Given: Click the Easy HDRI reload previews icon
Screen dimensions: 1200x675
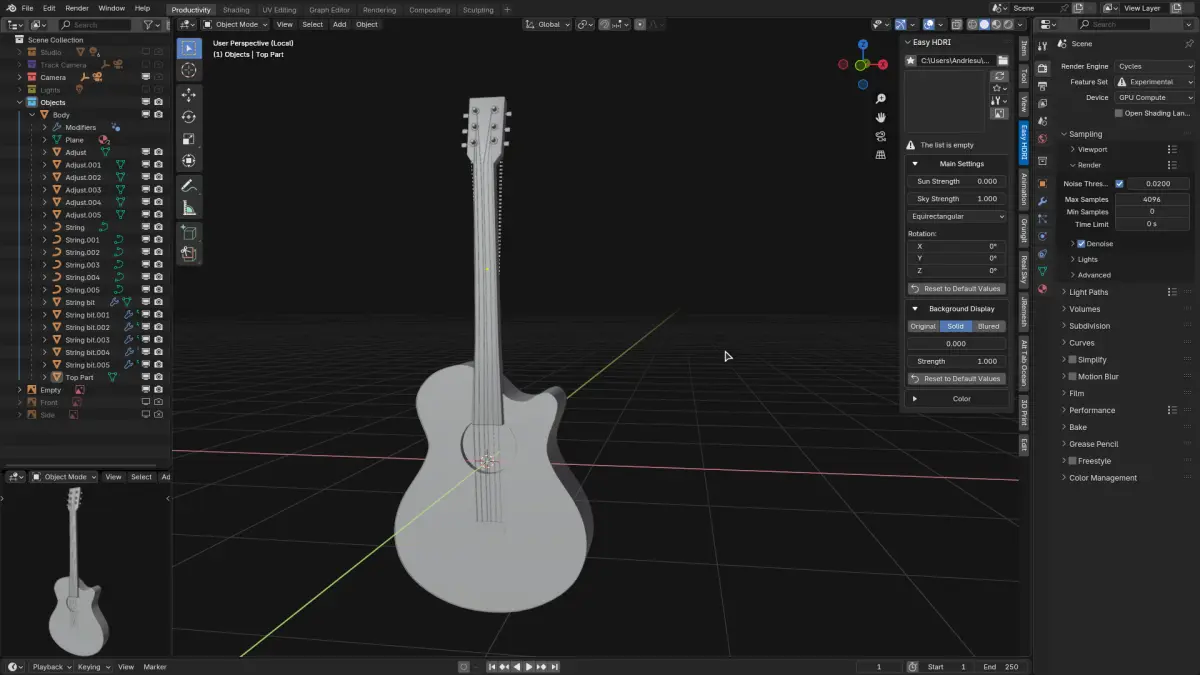Looking at the screenshot, I should tap(999, 76).
